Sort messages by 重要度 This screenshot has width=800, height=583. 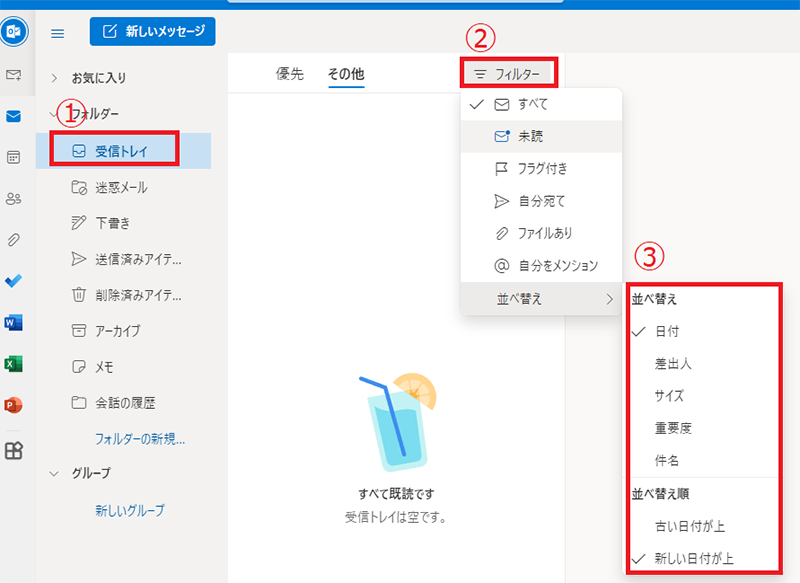coord(703,428)
